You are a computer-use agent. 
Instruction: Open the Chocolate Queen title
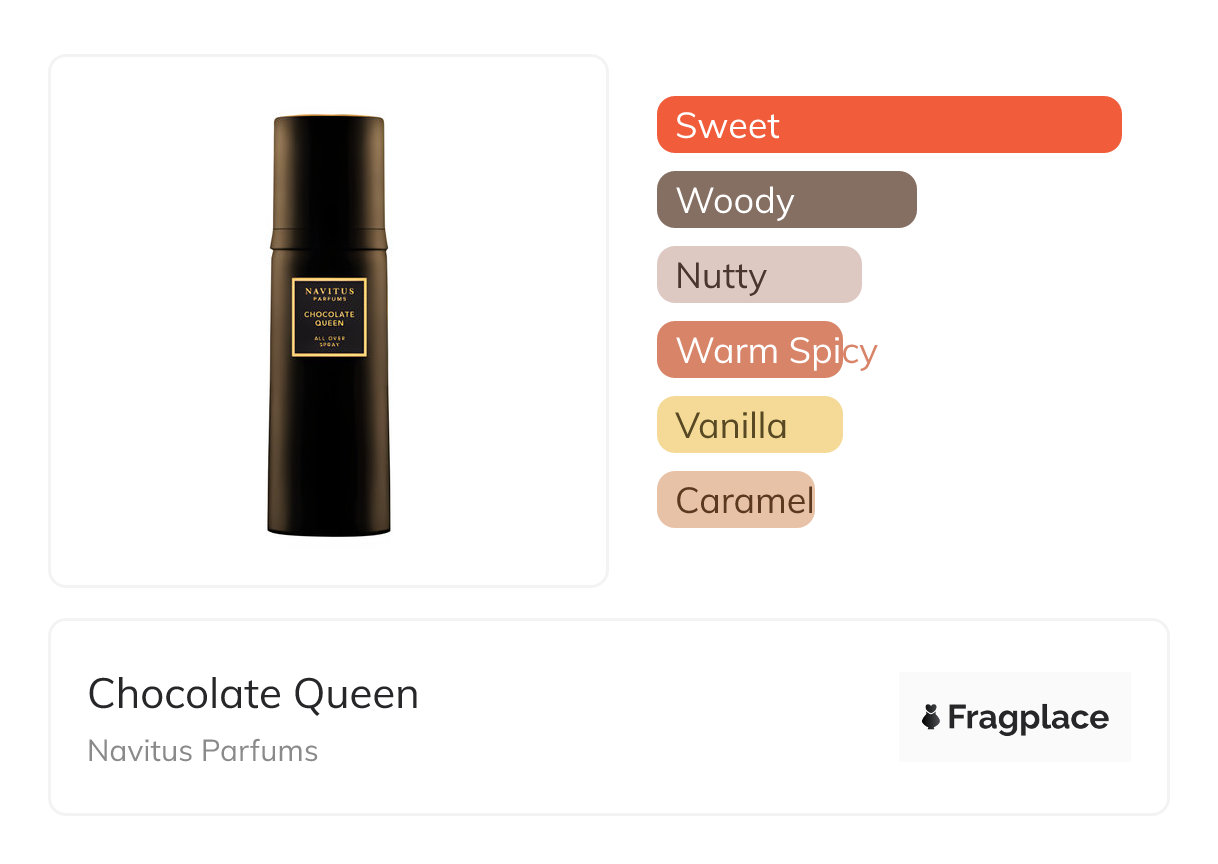(x=253, y=694)
